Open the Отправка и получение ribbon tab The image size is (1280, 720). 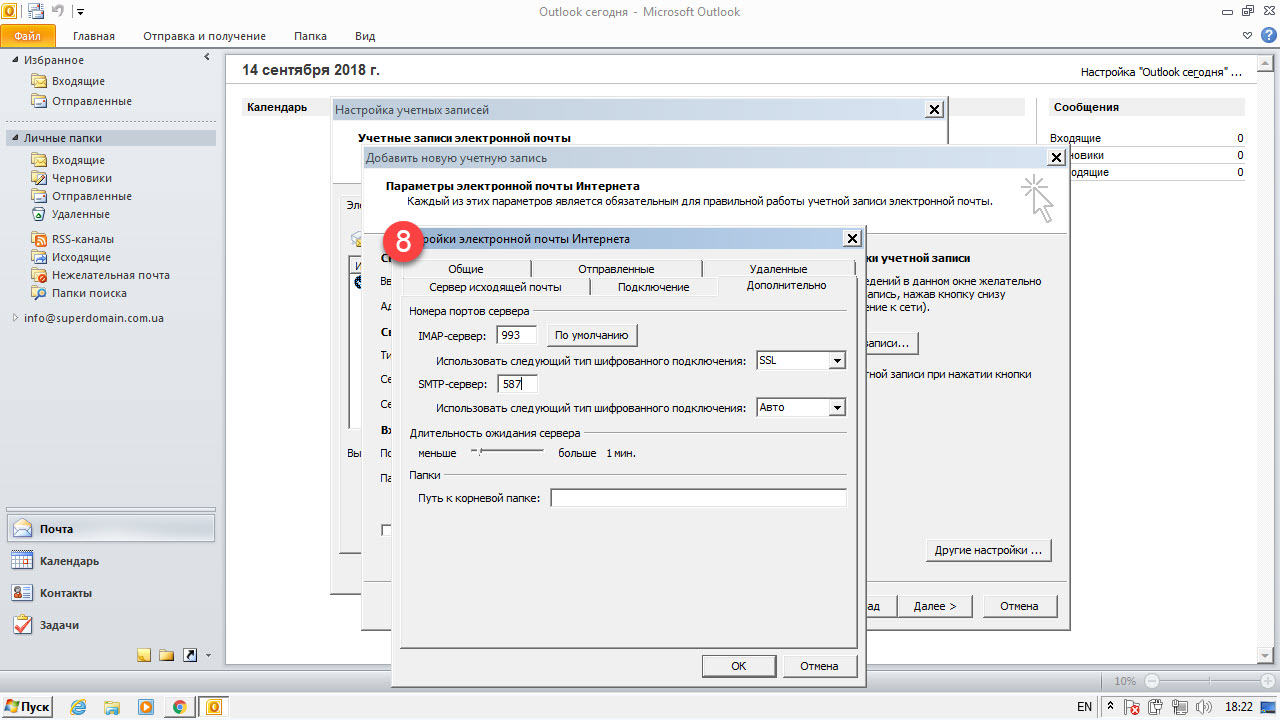click(204, 36)
